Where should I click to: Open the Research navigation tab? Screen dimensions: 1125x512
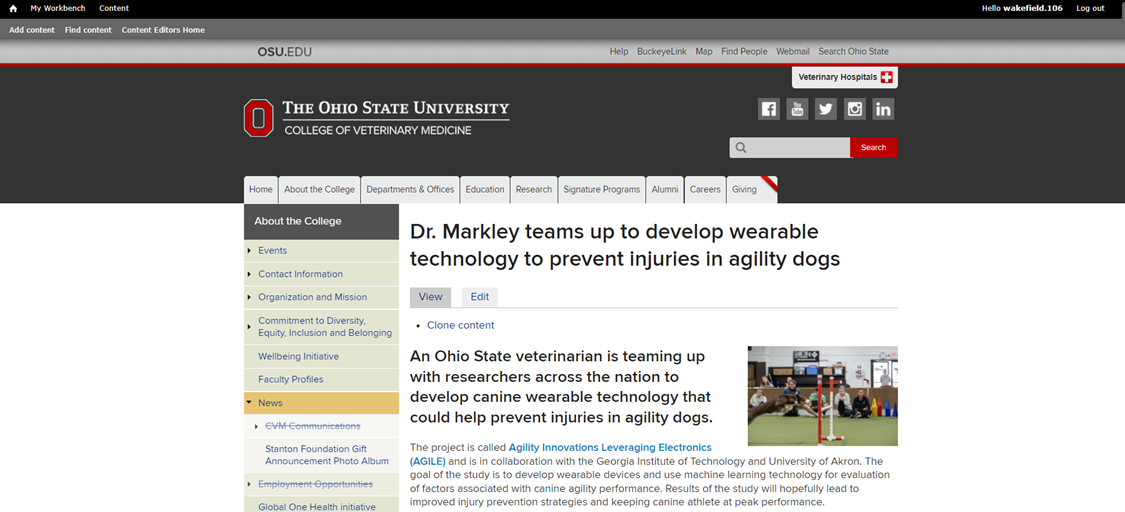pos(533,189)
